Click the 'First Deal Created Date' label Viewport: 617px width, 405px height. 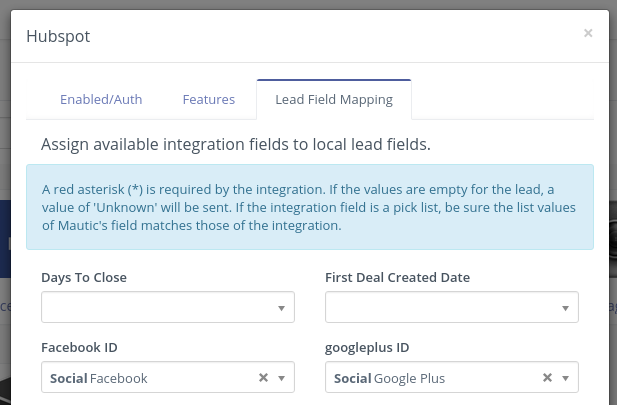(x=397, y=277)
